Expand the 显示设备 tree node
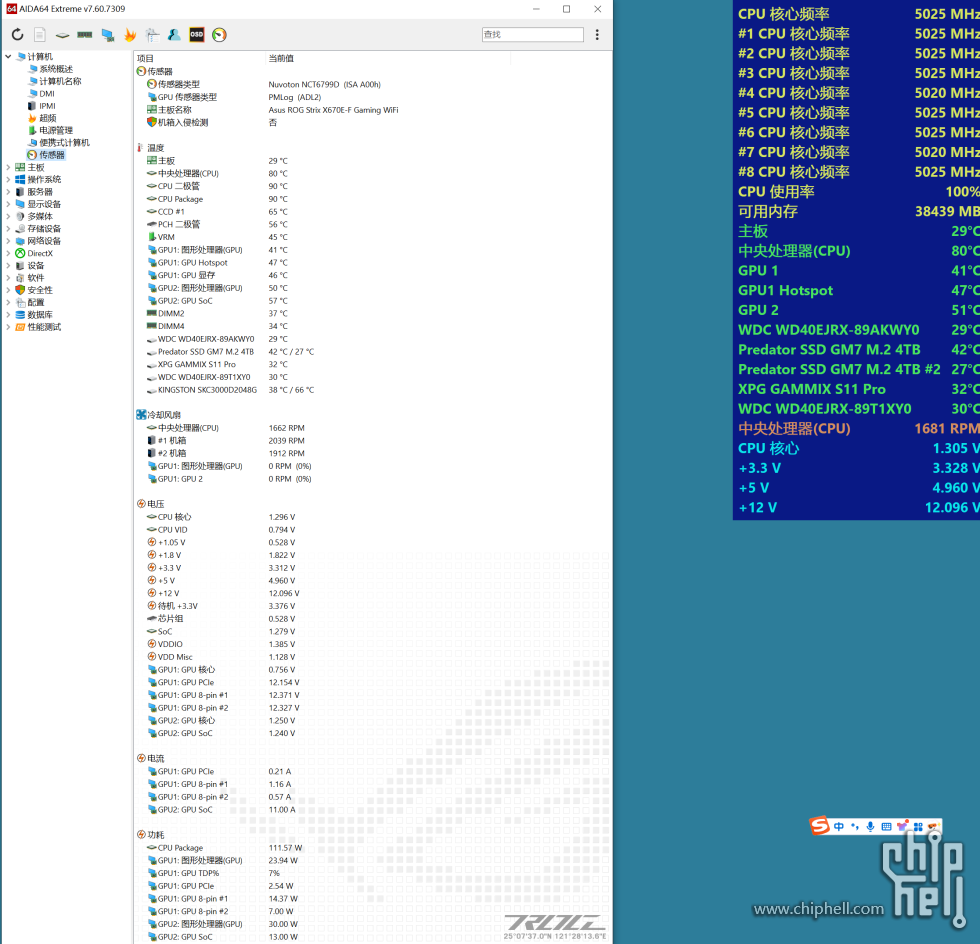 (x=8, y=204)
